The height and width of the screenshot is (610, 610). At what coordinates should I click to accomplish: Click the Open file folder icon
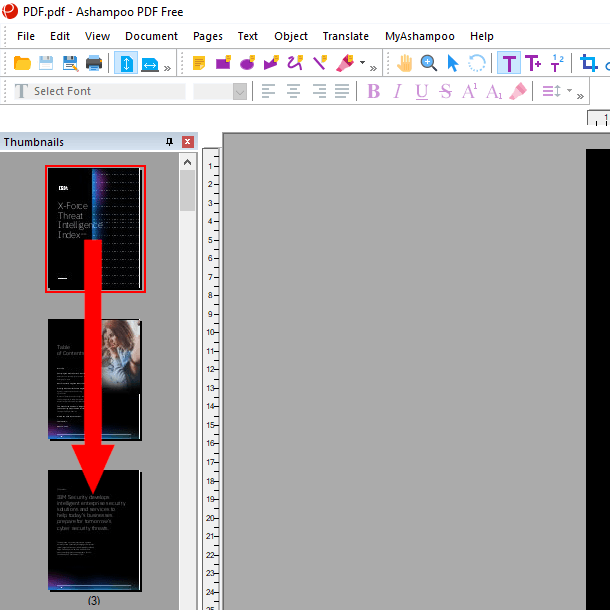(22, 63)
